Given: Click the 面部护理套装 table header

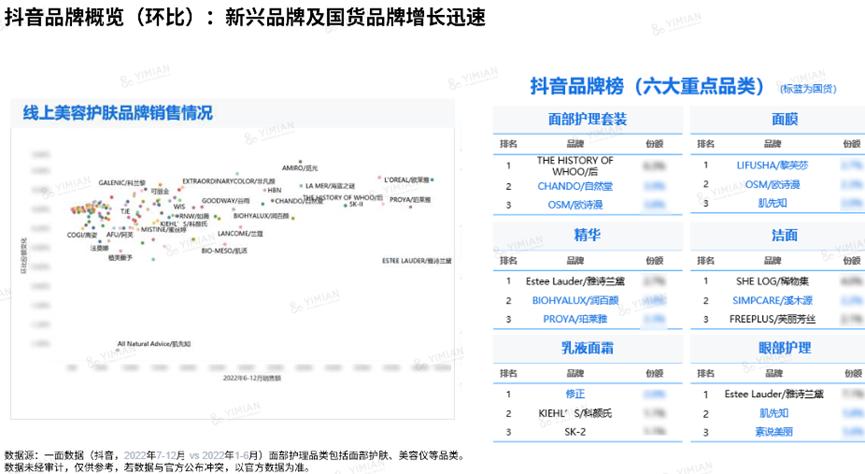Looking at the screenshot, I should (x=587, y=119).
